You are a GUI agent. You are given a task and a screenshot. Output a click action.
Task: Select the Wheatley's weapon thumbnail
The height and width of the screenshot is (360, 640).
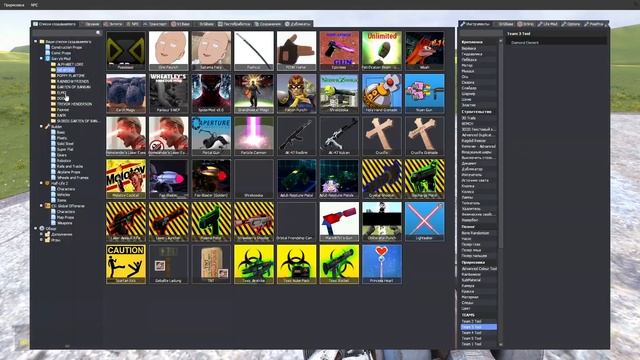168,93
